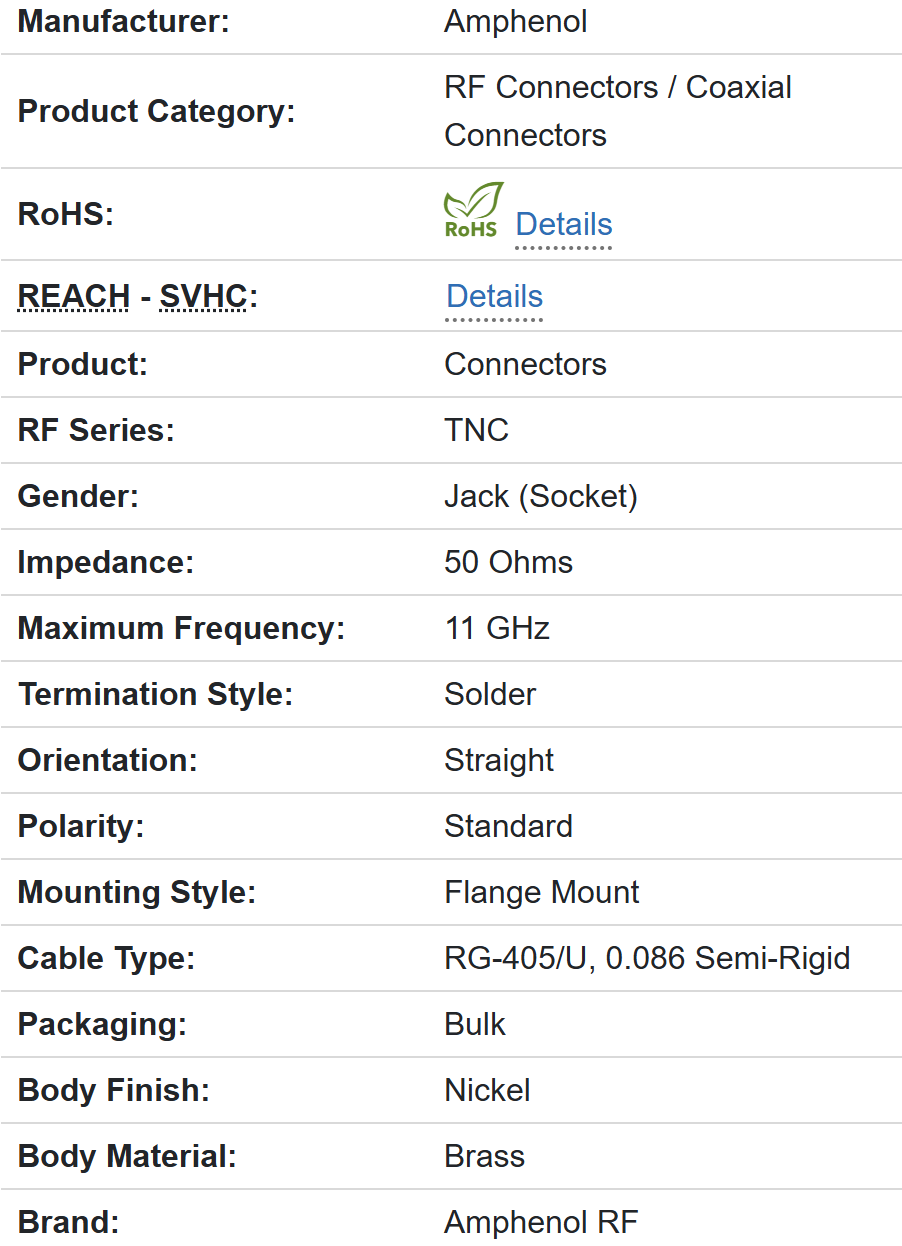The width and height of the screenshot is (902, 1246).
Task: Open the REACH - SVHC Details link
Action: [494, 297]
